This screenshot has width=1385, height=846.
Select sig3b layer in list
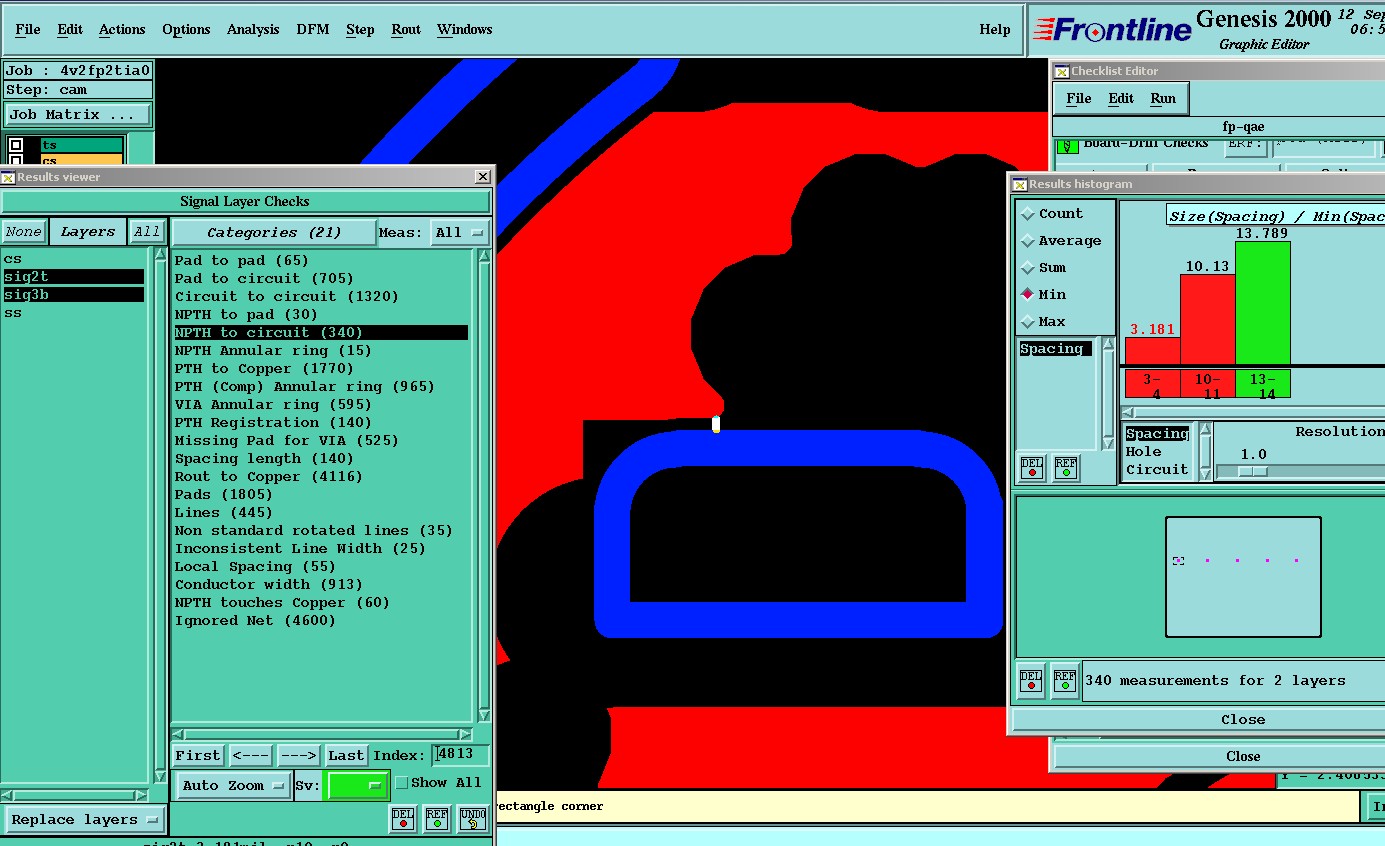[x=73, y=295]
